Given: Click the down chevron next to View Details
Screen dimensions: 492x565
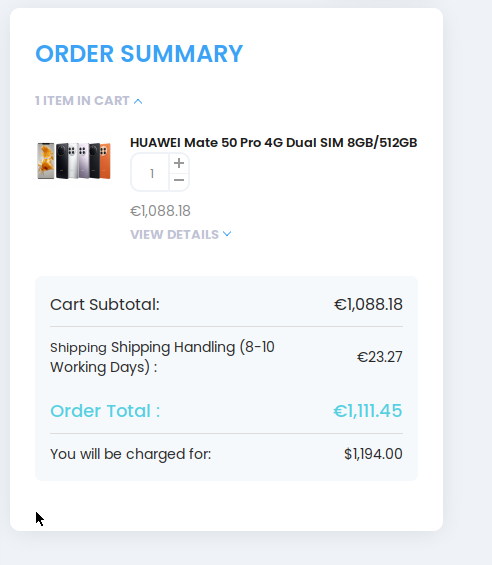Looking at the screenshot, I should click(227, 234).
